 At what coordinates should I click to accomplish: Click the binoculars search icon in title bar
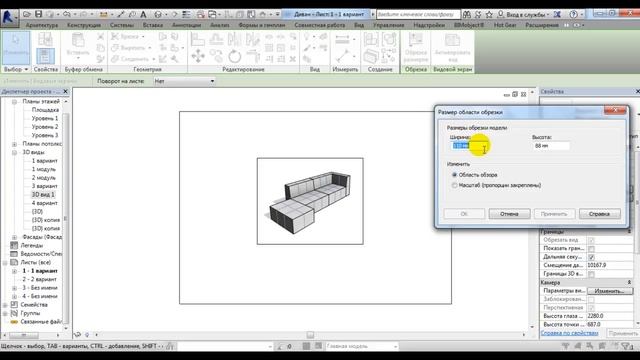coord(467,14)
